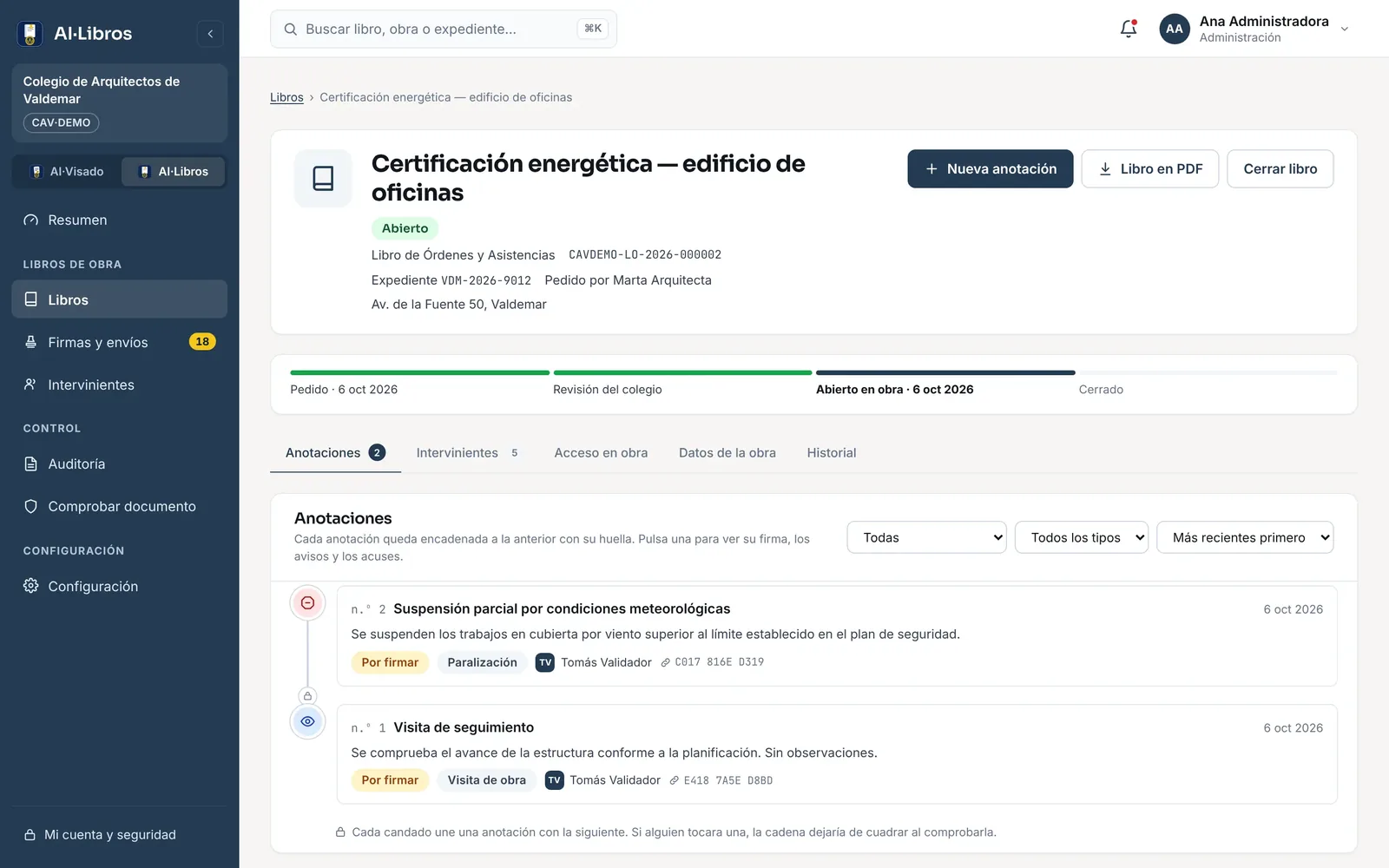Select the Anotaciones tab
The image size is (1389, 868).
tap(335, 453)
